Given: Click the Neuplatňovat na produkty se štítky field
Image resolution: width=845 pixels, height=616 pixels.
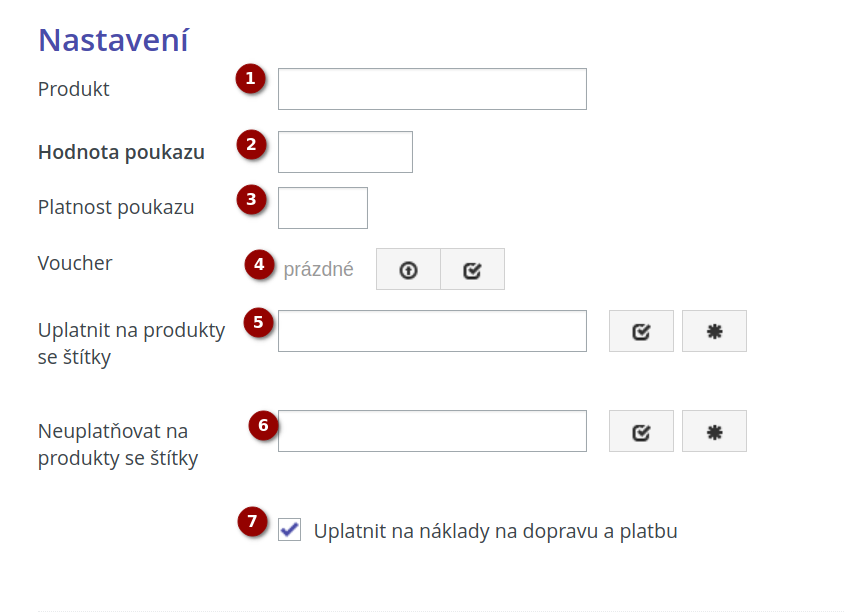Looking at the screenshot, I should [431, 430].
